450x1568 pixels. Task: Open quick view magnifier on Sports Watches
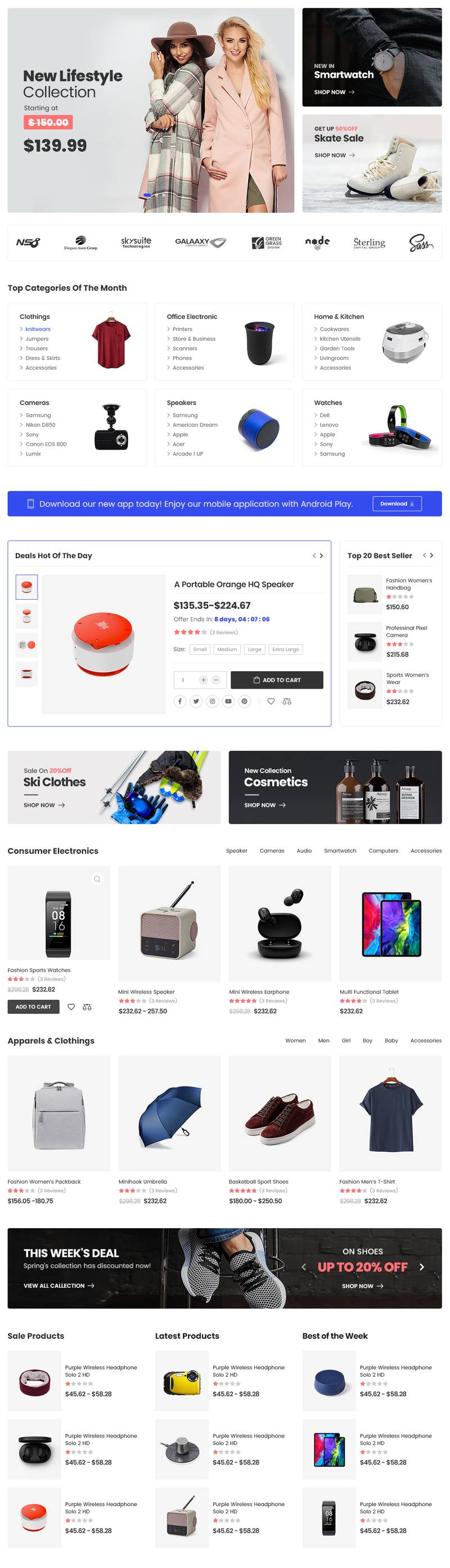tap(96, 879)
